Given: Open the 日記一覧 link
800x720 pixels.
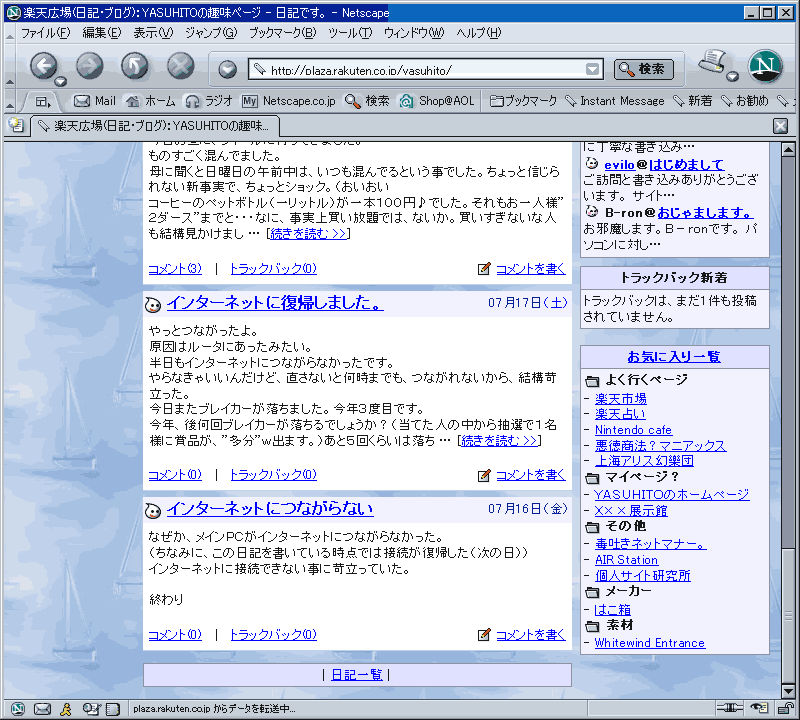Looking at the screenshot, I should [x=357, y=675].
